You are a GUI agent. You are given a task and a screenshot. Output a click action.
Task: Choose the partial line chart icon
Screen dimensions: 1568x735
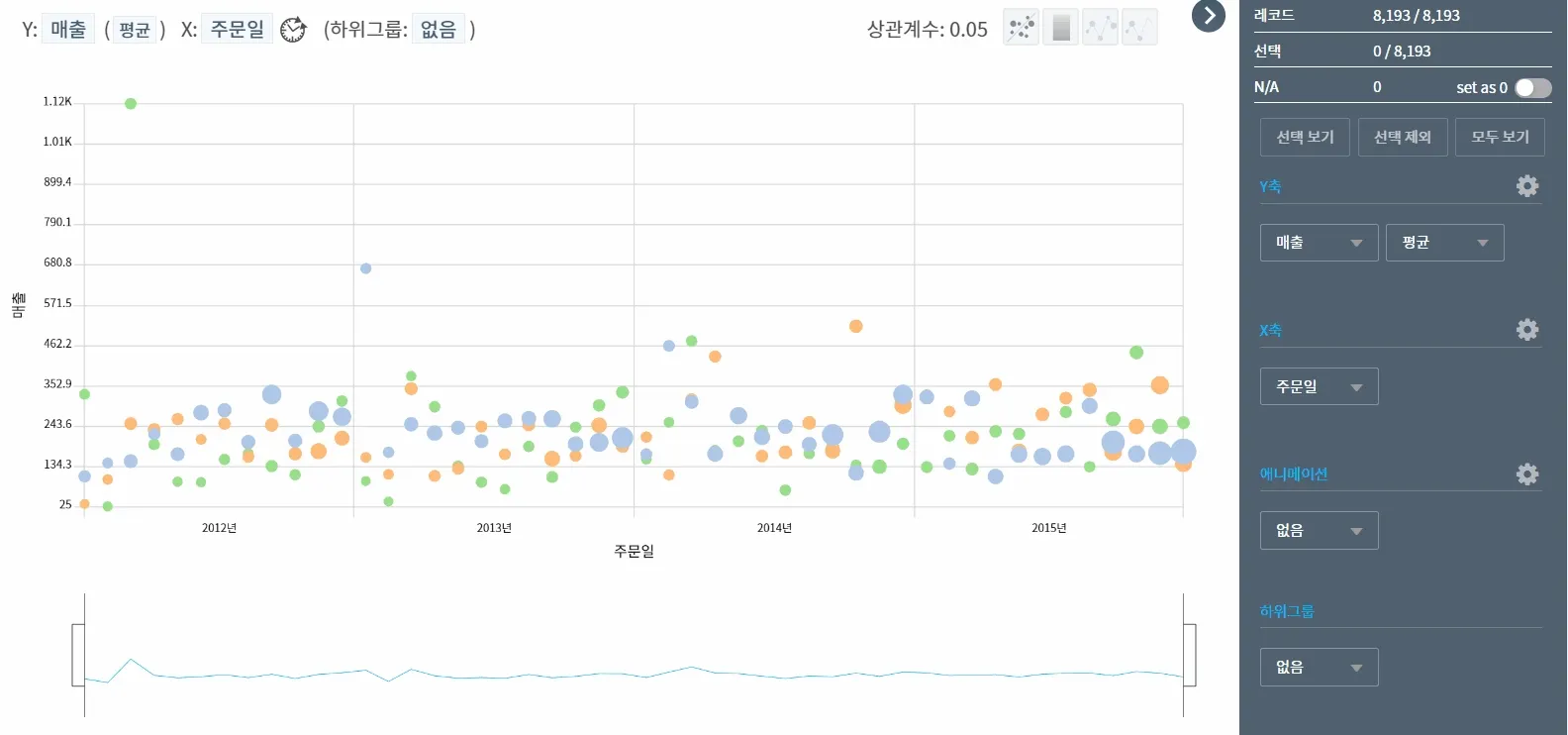coord(1139,28)
